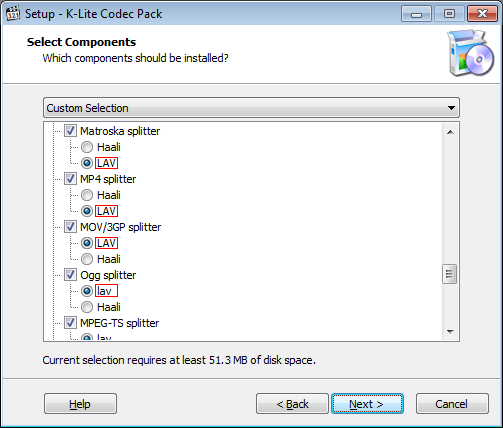Open the Custom Selection dropdown
The width and height of the screenshot is (503, 428).
coord(251,108)
